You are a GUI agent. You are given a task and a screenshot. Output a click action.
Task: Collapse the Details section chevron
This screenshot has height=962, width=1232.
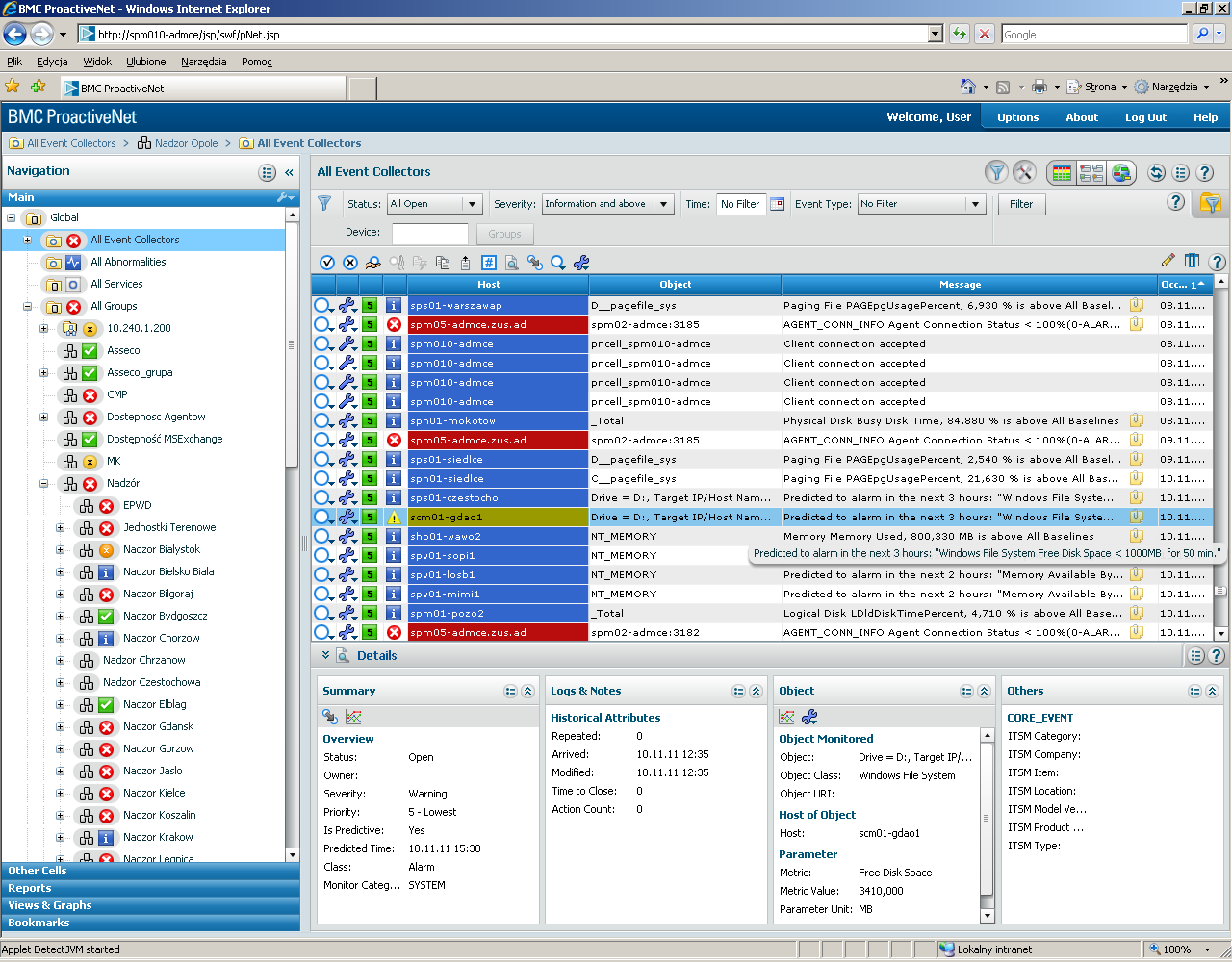click(x=325, y=655)
